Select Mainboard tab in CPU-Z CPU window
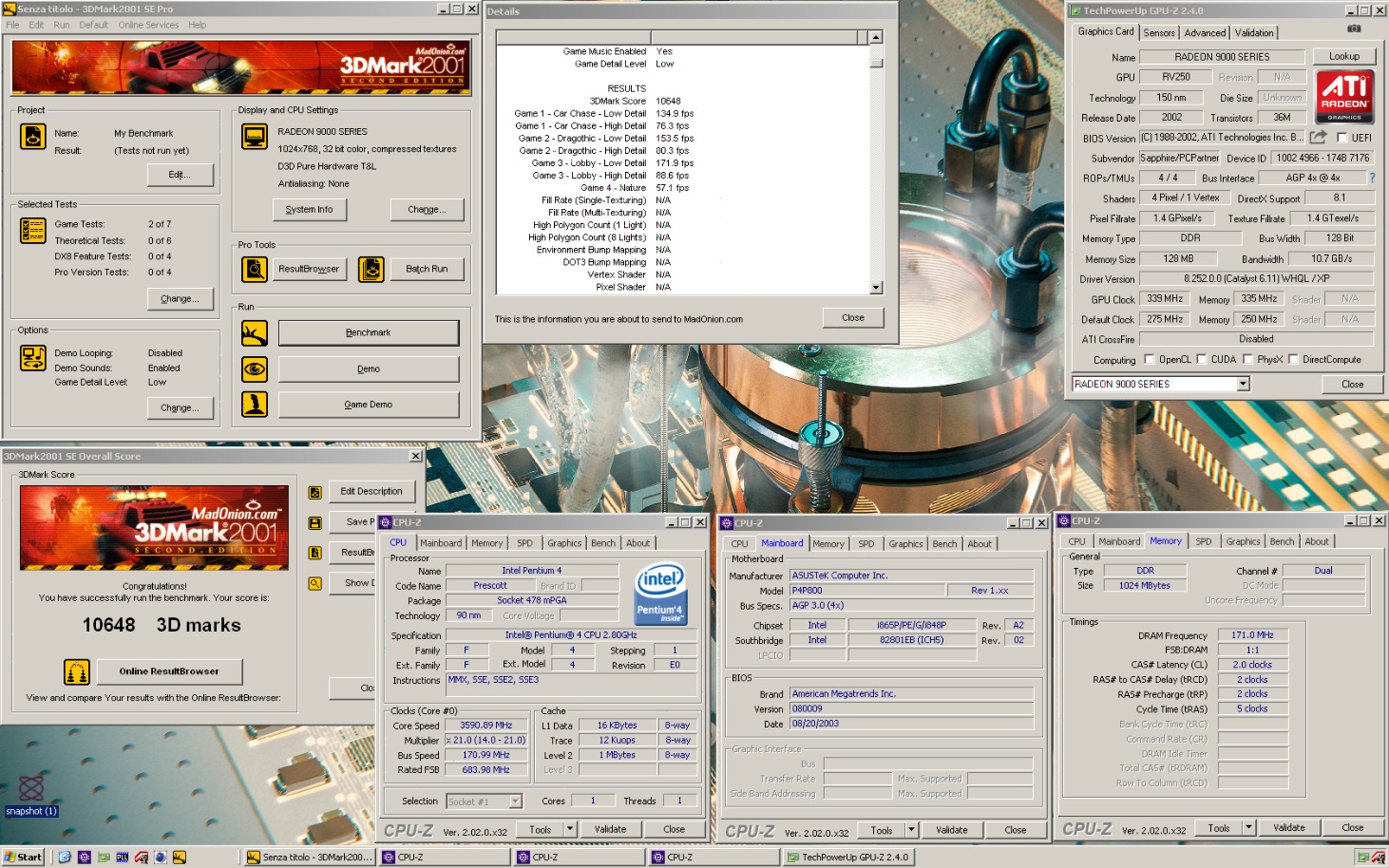 point(441,543)
